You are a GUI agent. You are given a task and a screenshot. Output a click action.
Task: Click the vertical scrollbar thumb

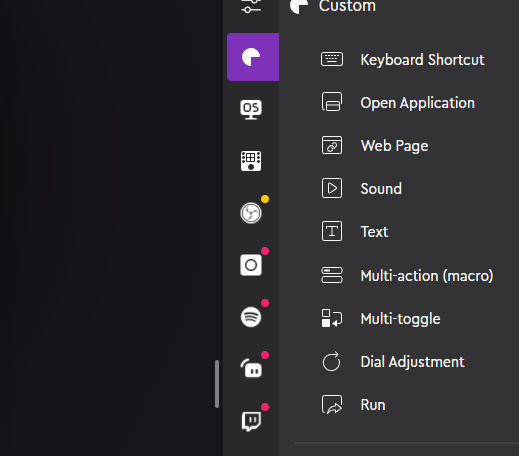tap(217, 384)
